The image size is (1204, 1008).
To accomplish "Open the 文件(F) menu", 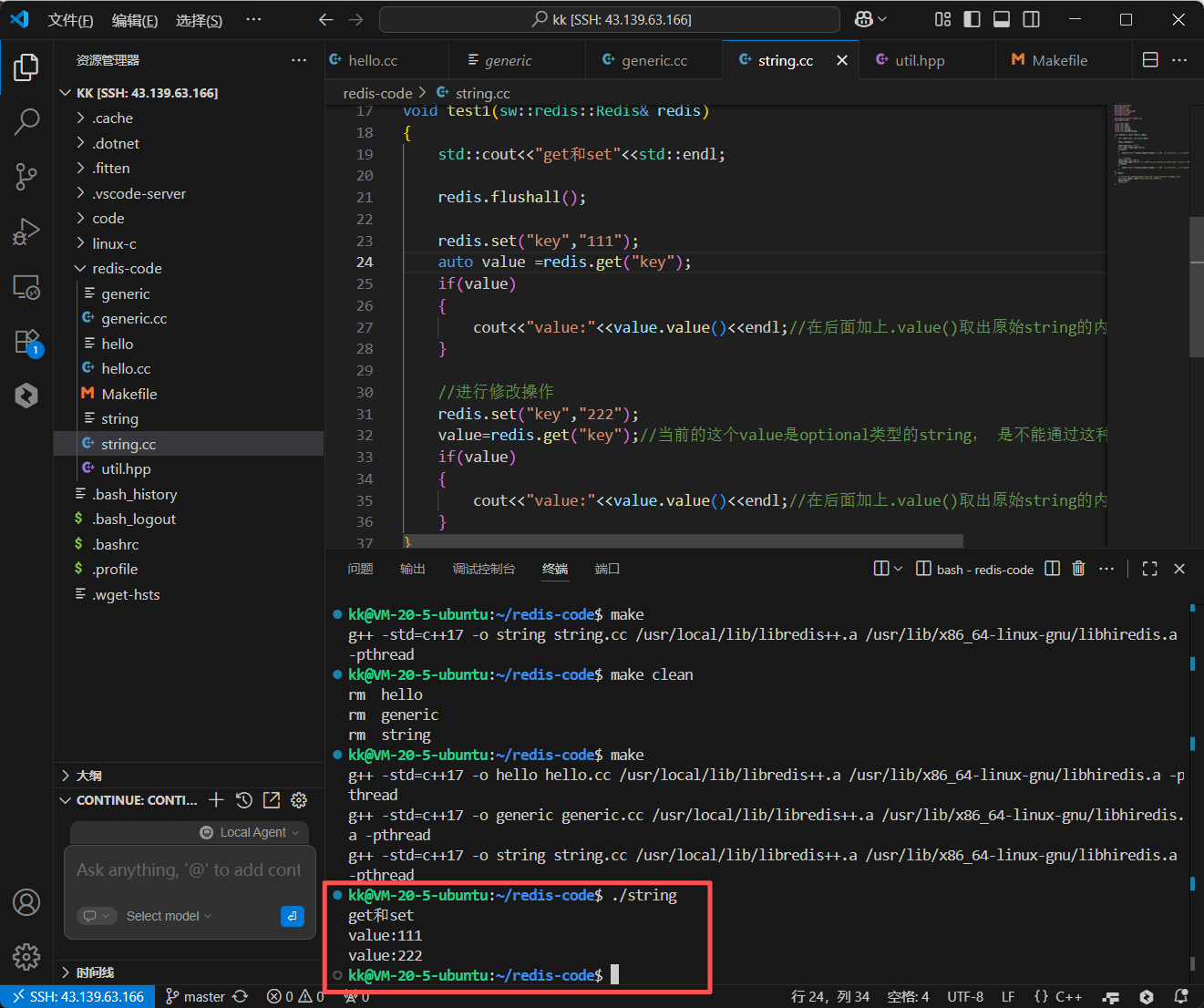I will [70, 20].
